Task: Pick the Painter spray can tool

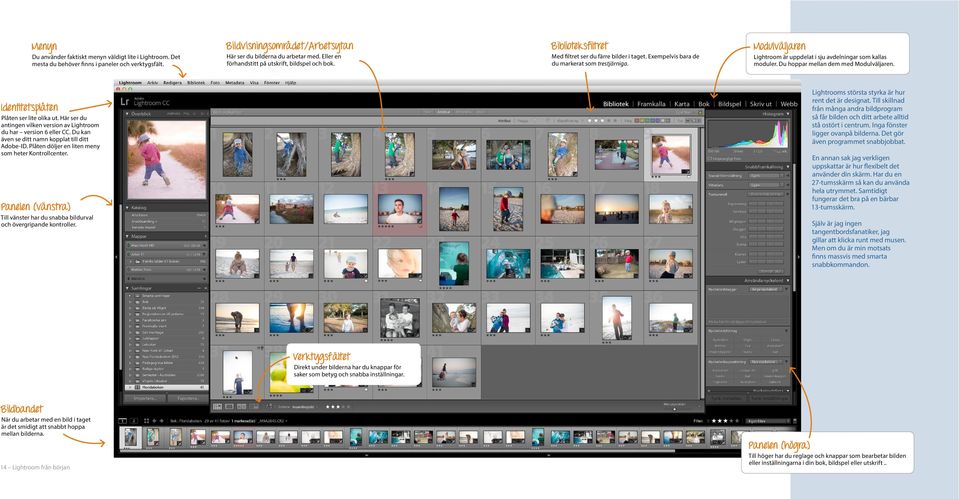Action: [270, 406]
